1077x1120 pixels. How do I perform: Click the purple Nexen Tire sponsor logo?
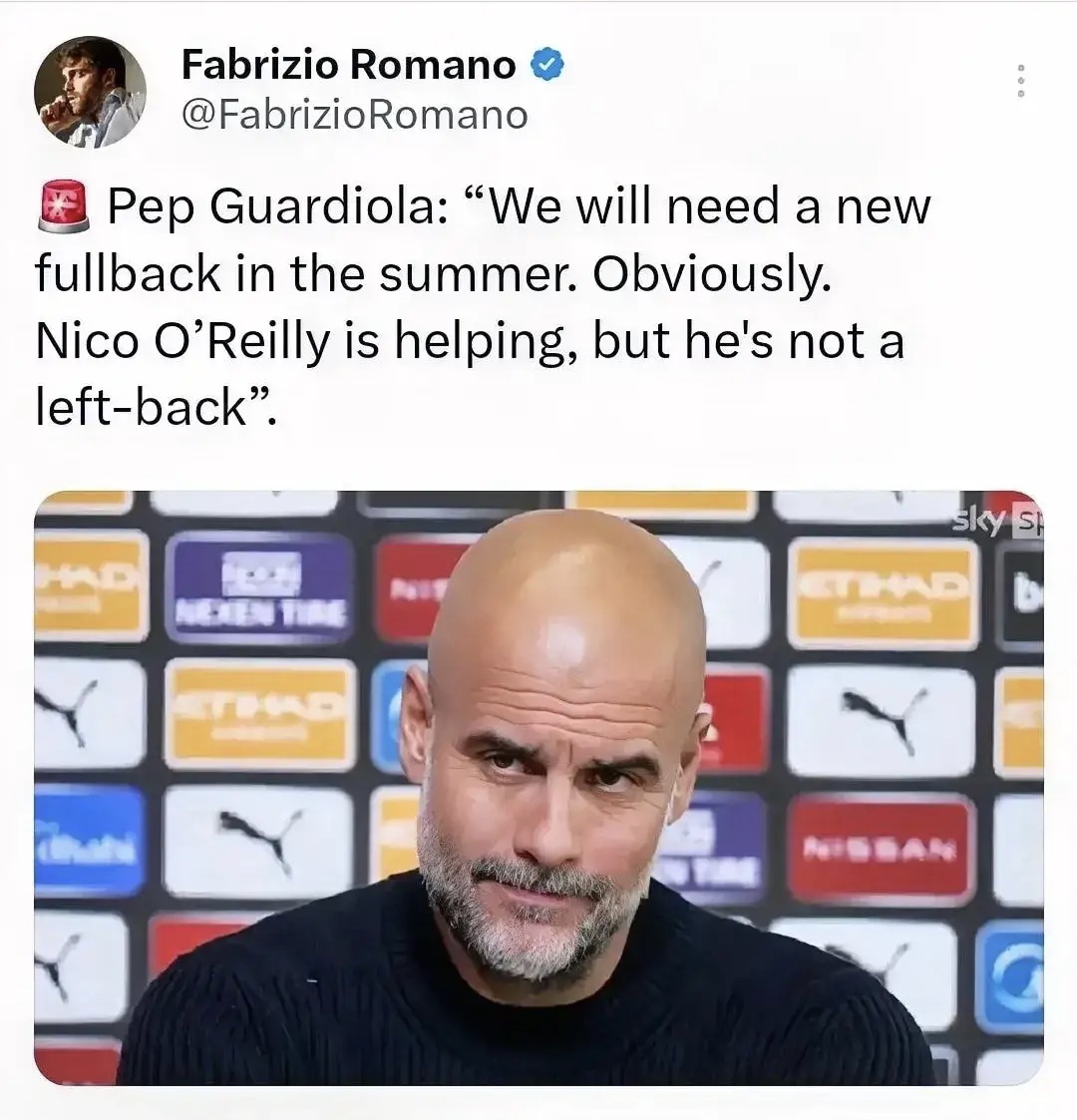click(x=260, y=589)
